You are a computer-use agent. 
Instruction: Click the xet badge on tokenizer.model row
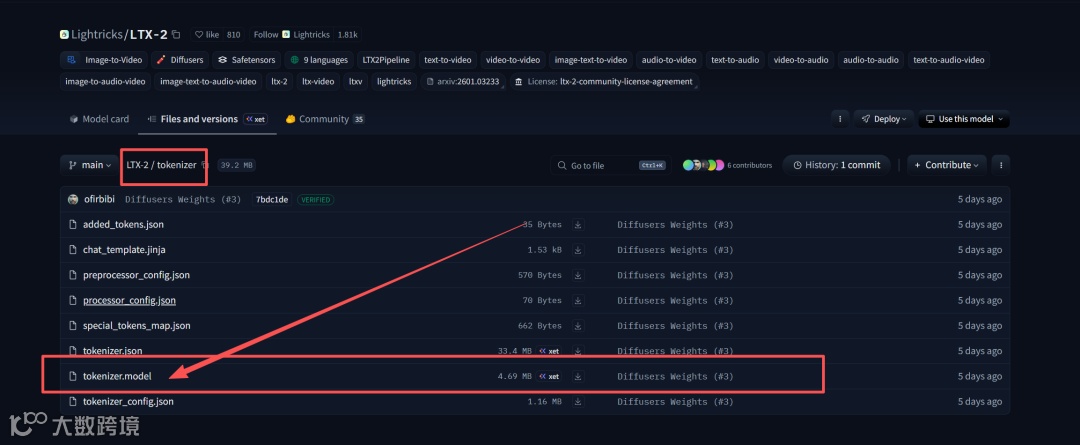(550, 376)
